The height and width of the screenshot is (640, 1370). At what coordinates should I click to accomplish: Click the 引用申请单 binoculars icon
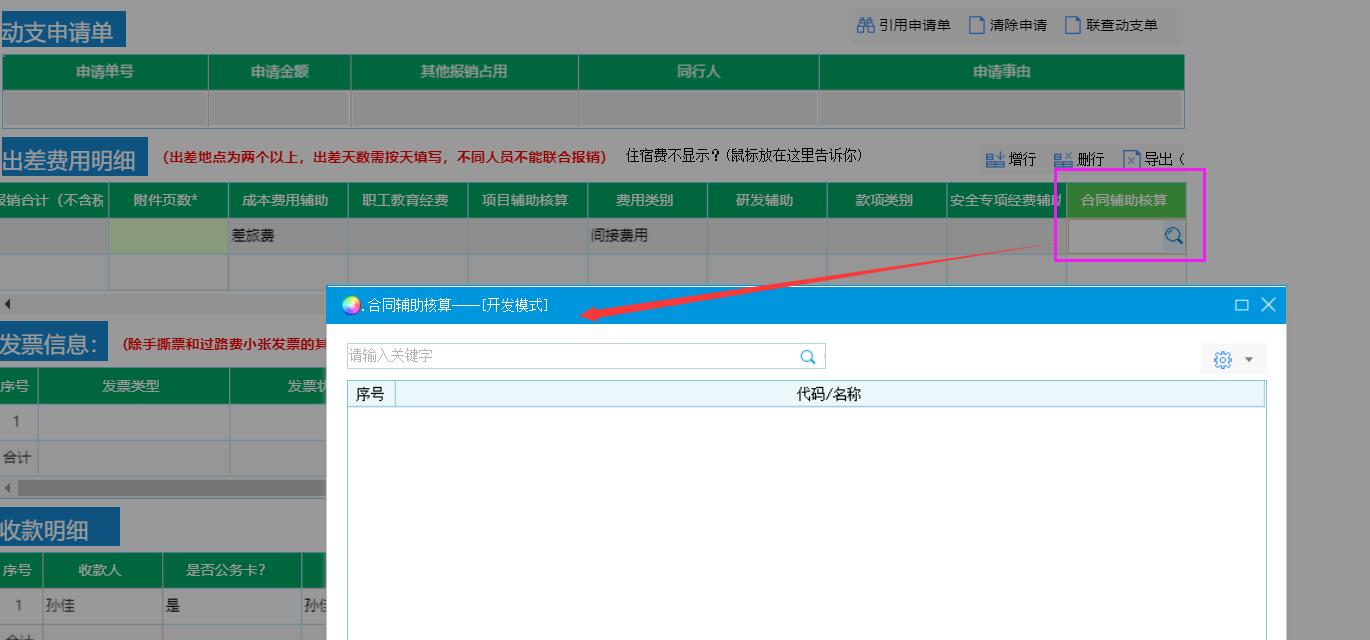tap(866, 25)
